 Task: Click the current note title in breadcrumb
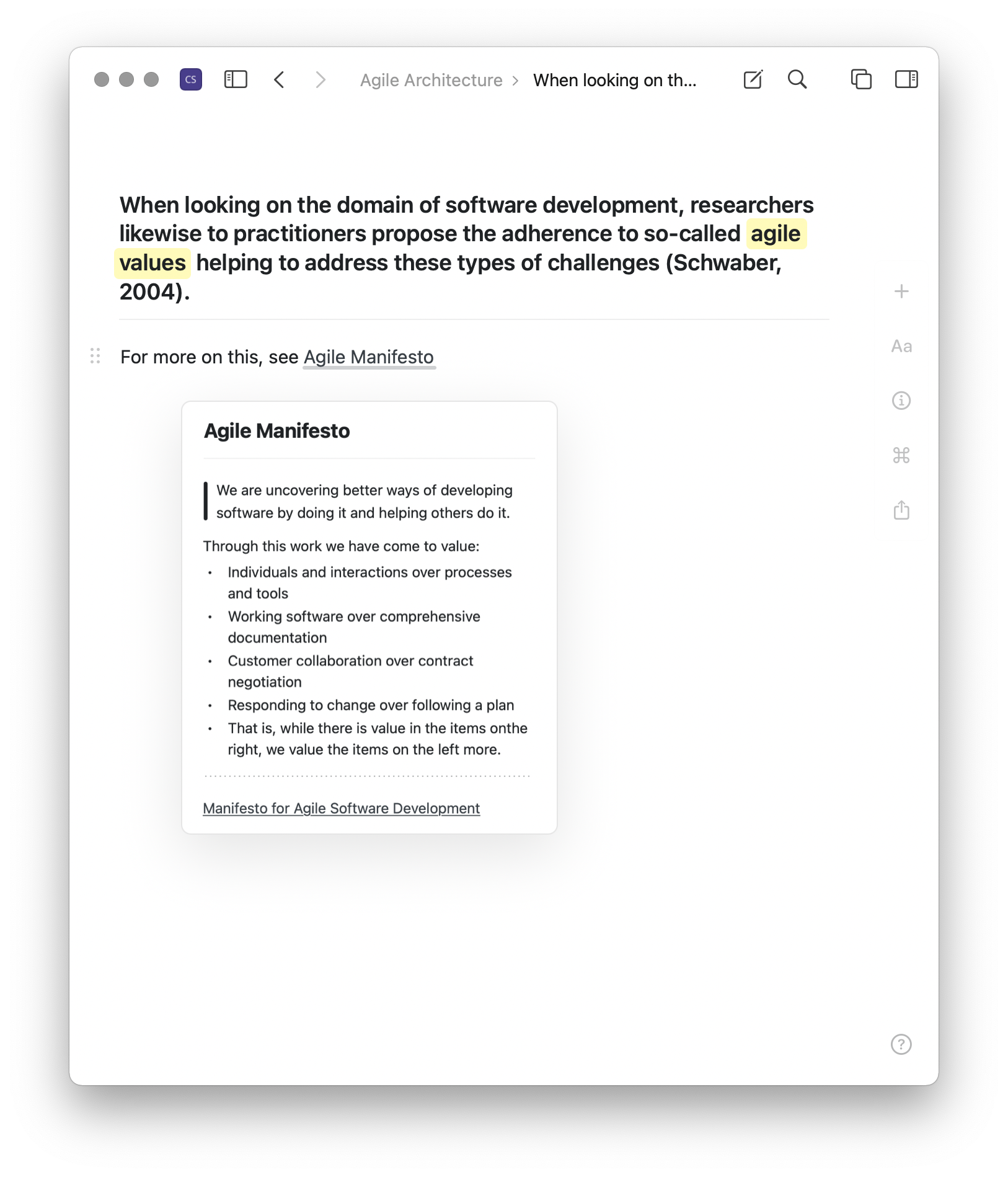[615, 80]
